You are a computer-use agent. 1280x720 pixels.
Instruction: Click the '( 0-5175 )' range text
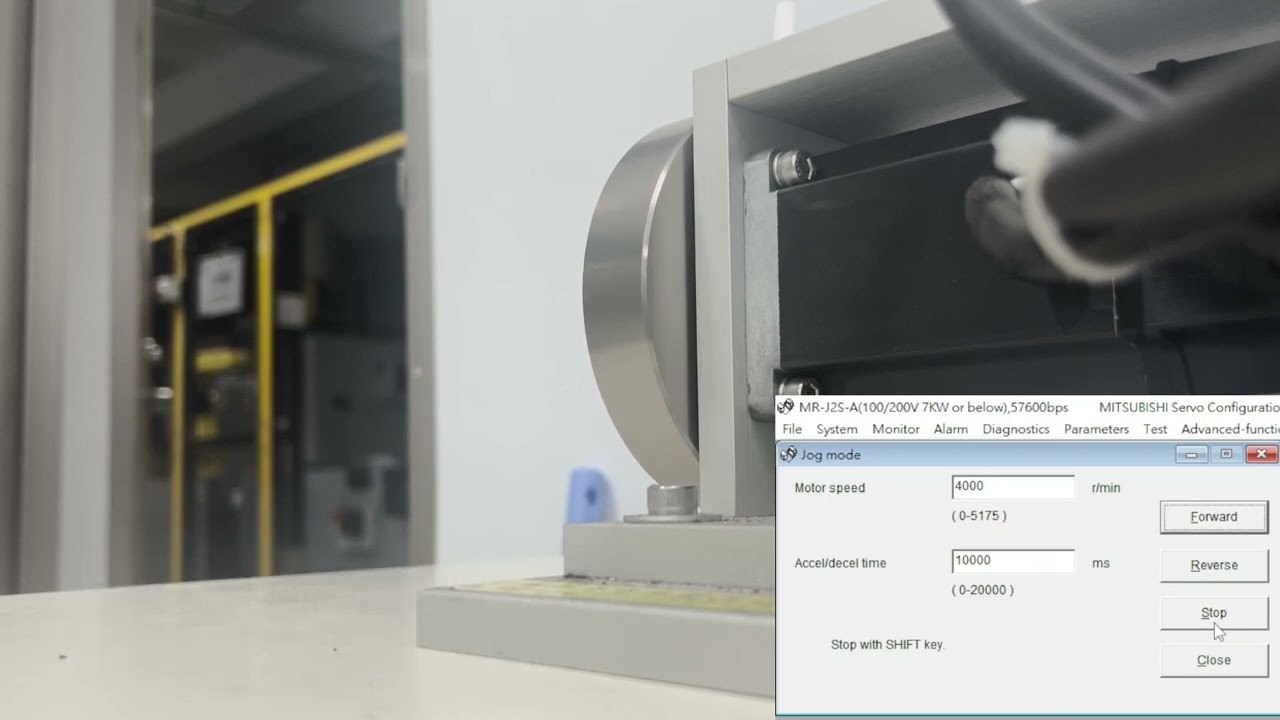[x=979, y=516]
